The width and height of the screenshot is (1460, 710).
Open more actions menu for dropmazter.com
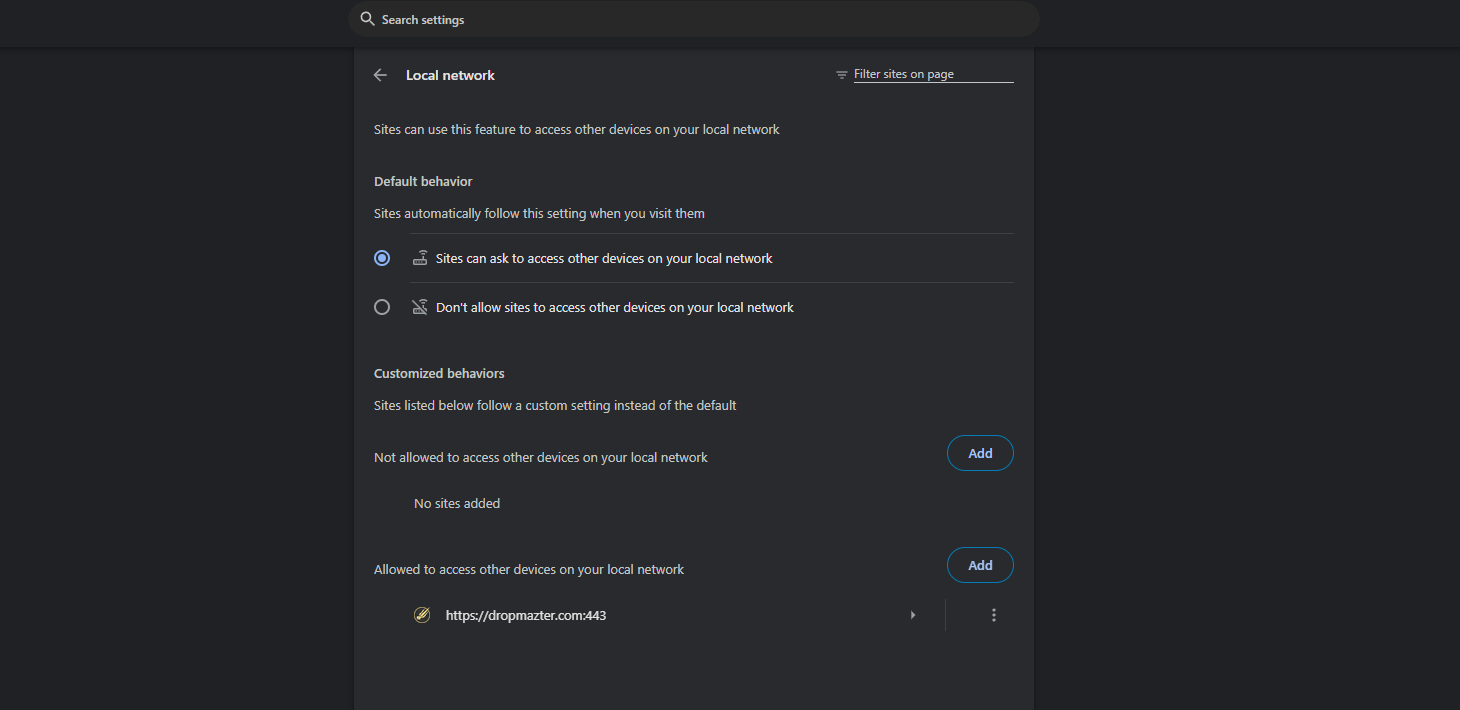993,615
